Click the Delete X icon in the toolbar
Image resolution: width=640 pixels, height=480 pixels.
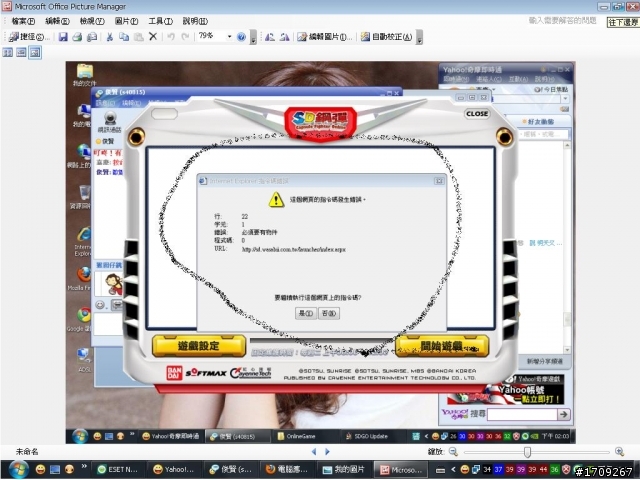[153, 37]
